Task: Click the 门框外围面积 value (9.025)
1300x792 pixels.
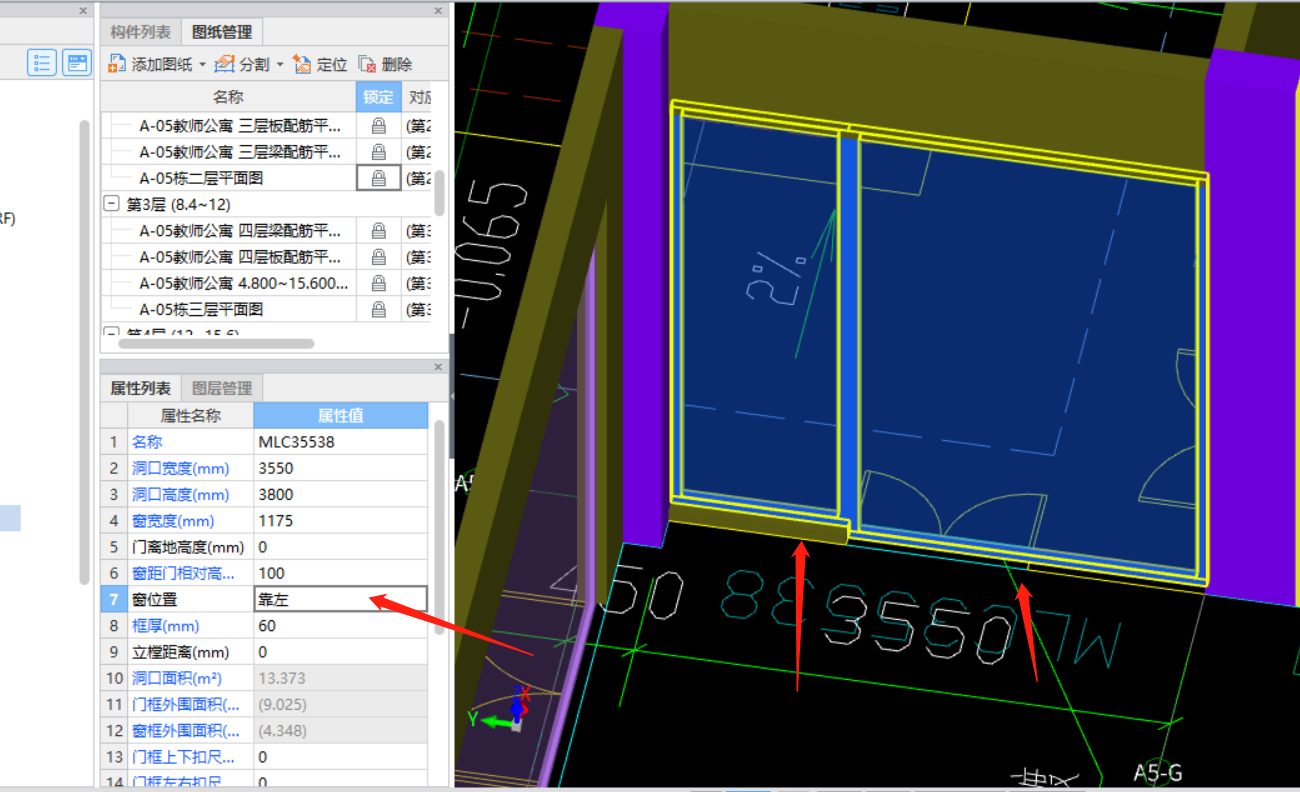Action: tap(341, 704)
